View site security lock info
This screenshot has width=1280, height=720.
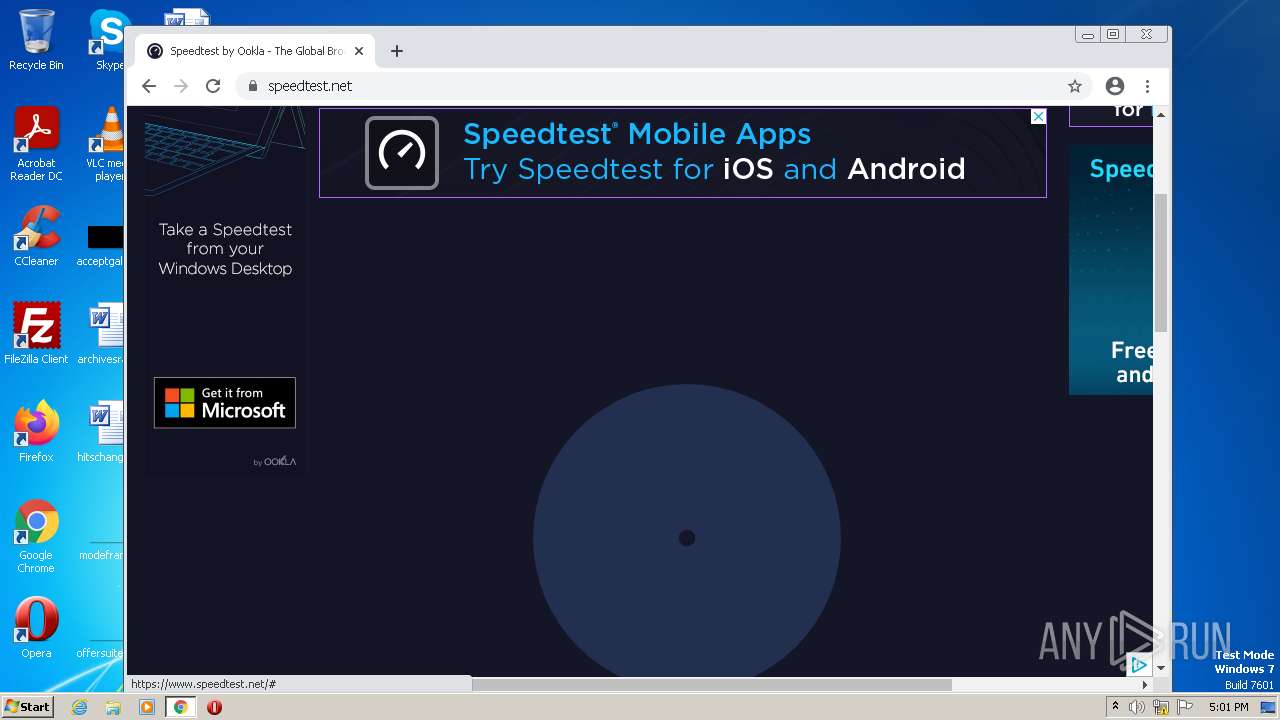click(253, 86)
